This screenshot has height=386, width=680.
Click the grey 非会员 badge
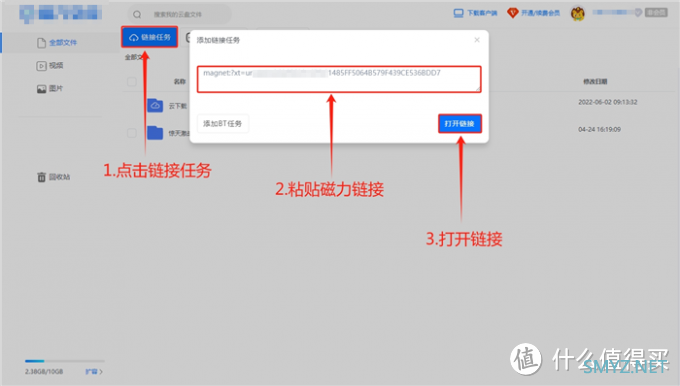point(656,13)
